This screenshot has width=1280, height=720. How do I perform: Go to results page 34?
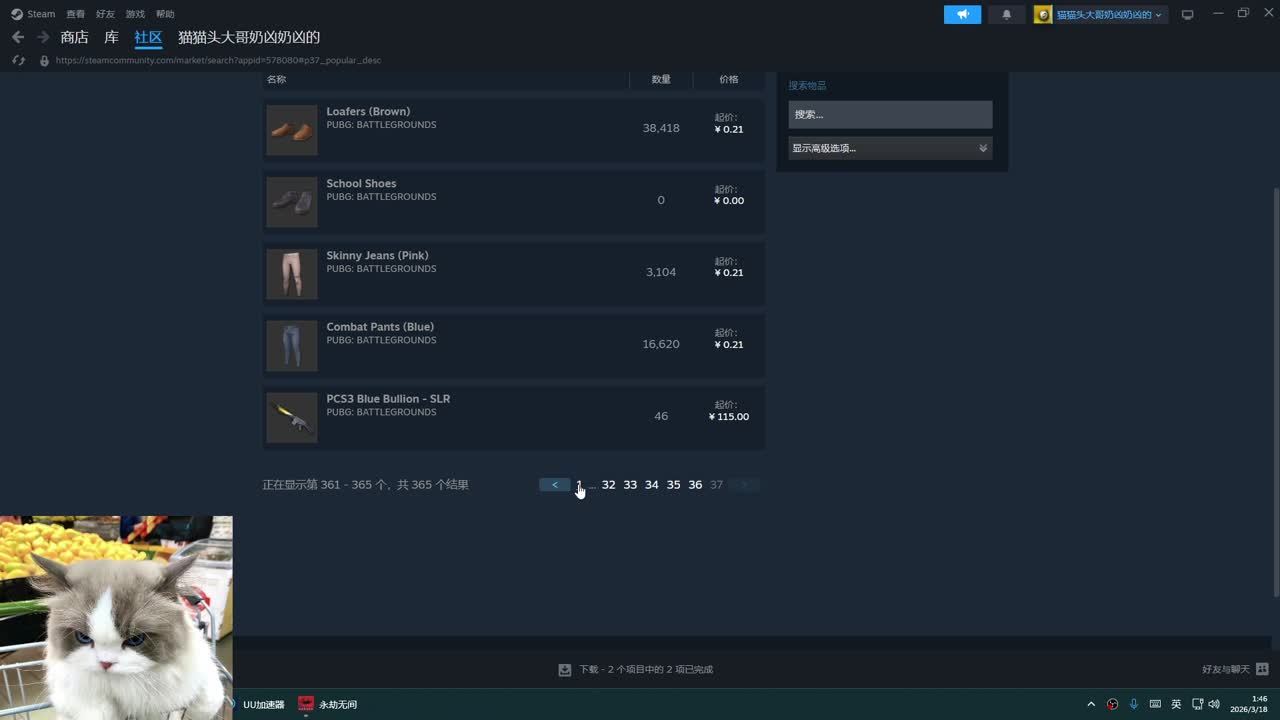(x=651, y=485)
